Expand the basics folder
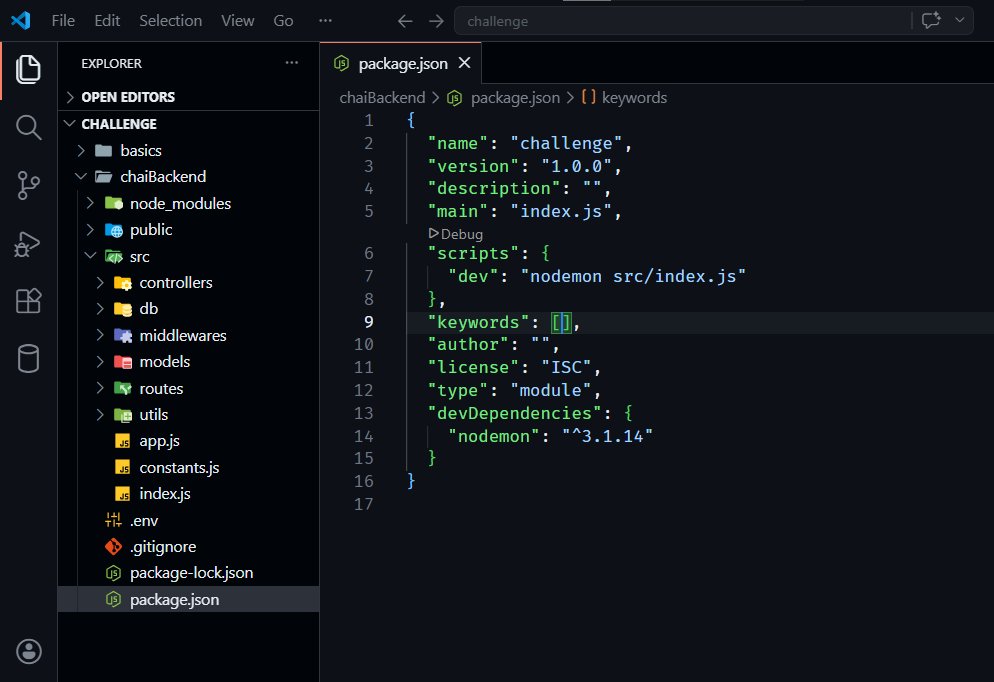 (x=188, y=150)
